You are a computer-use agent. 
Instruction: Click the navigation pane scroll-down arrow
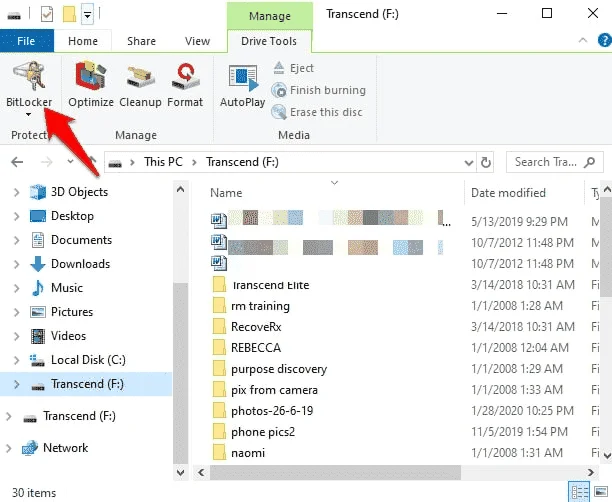(180, 472)
